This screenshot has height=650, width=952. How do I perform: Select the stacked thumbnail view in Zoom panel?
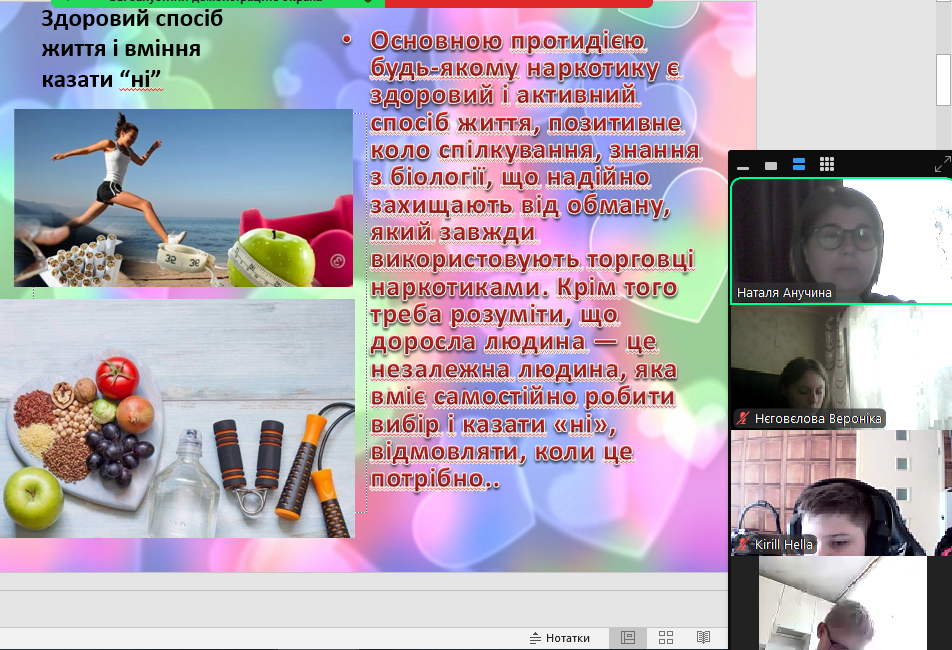pos(799,164)
